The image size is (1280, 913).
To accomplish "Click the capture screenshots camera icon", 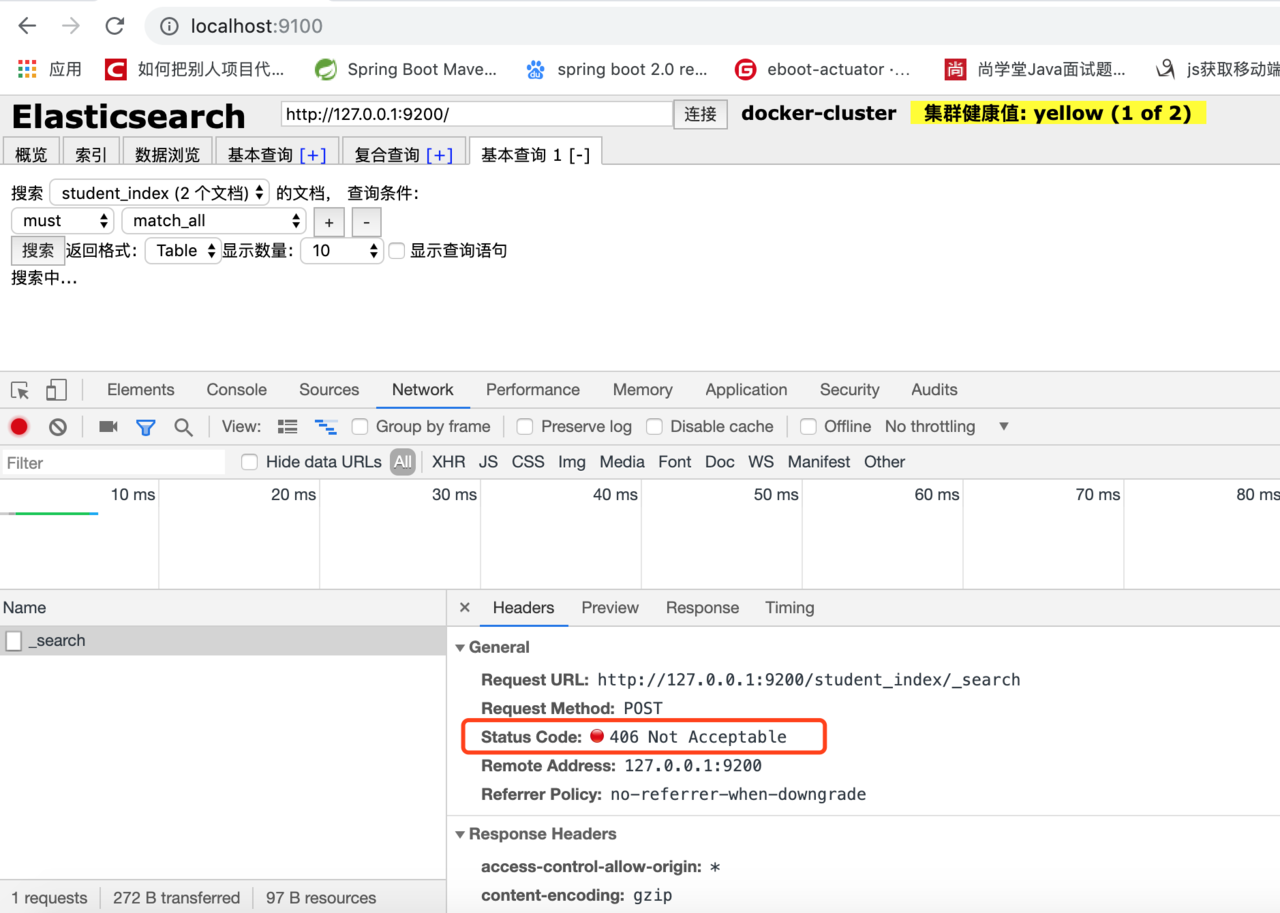I will [x=108, y=427].
